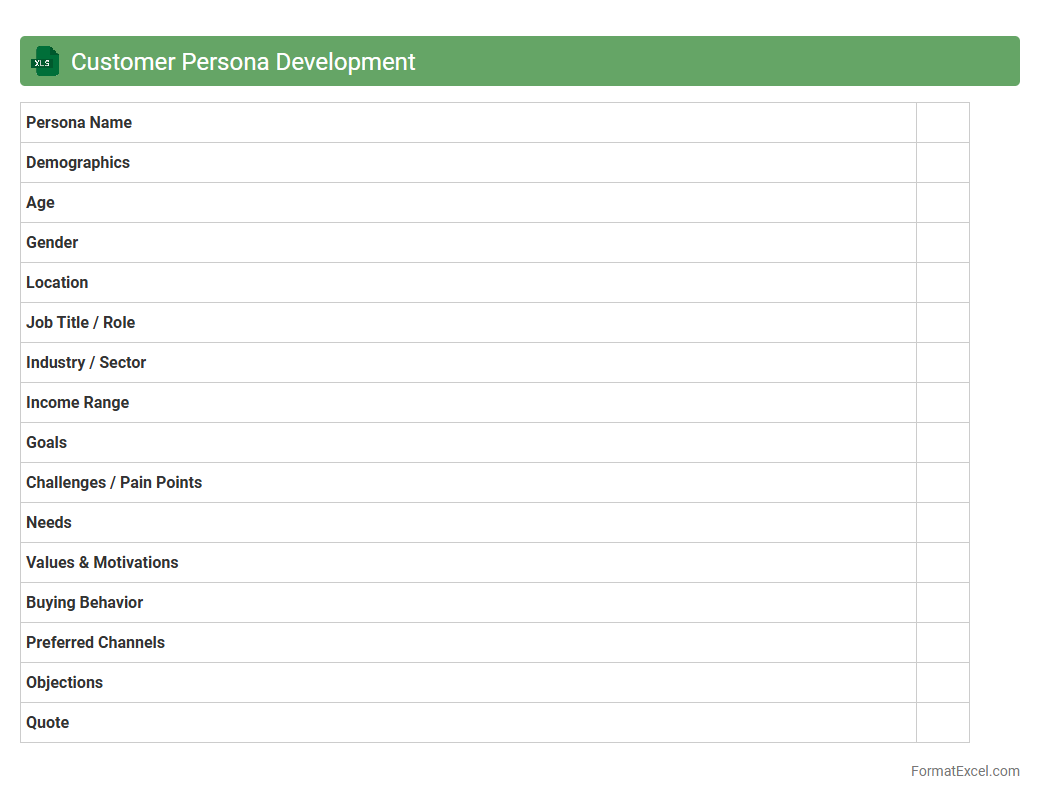Select the Persona Name row label
Image resolution: width=1040 pixels, height=800 pixels.
(x=79, y=122)
